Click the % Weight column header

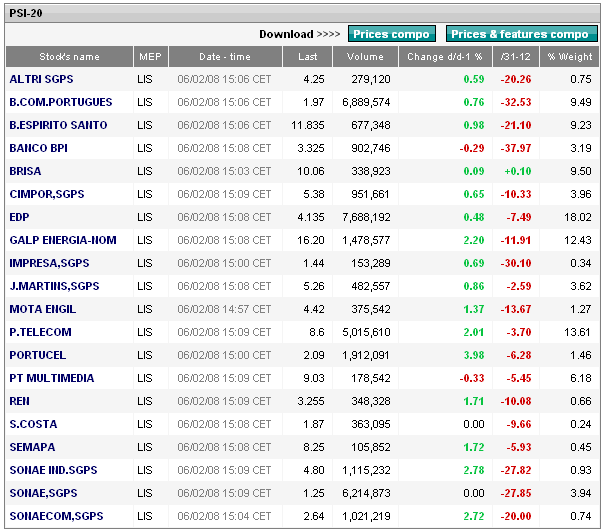tap(570, 57)
